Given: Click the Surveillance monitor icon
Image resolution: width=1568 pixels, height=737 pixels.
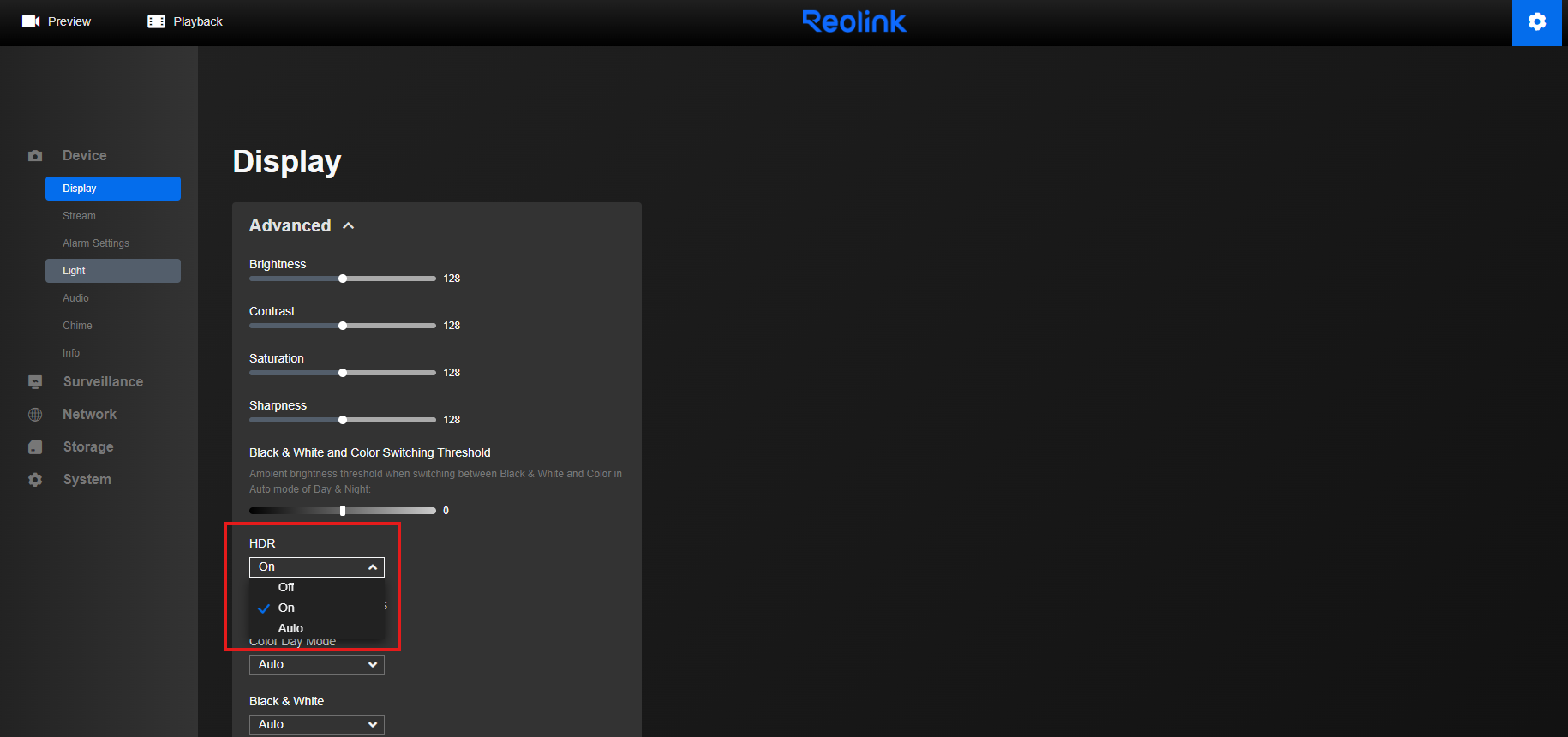Looking at the screenshot, I should tap(35, 382).
